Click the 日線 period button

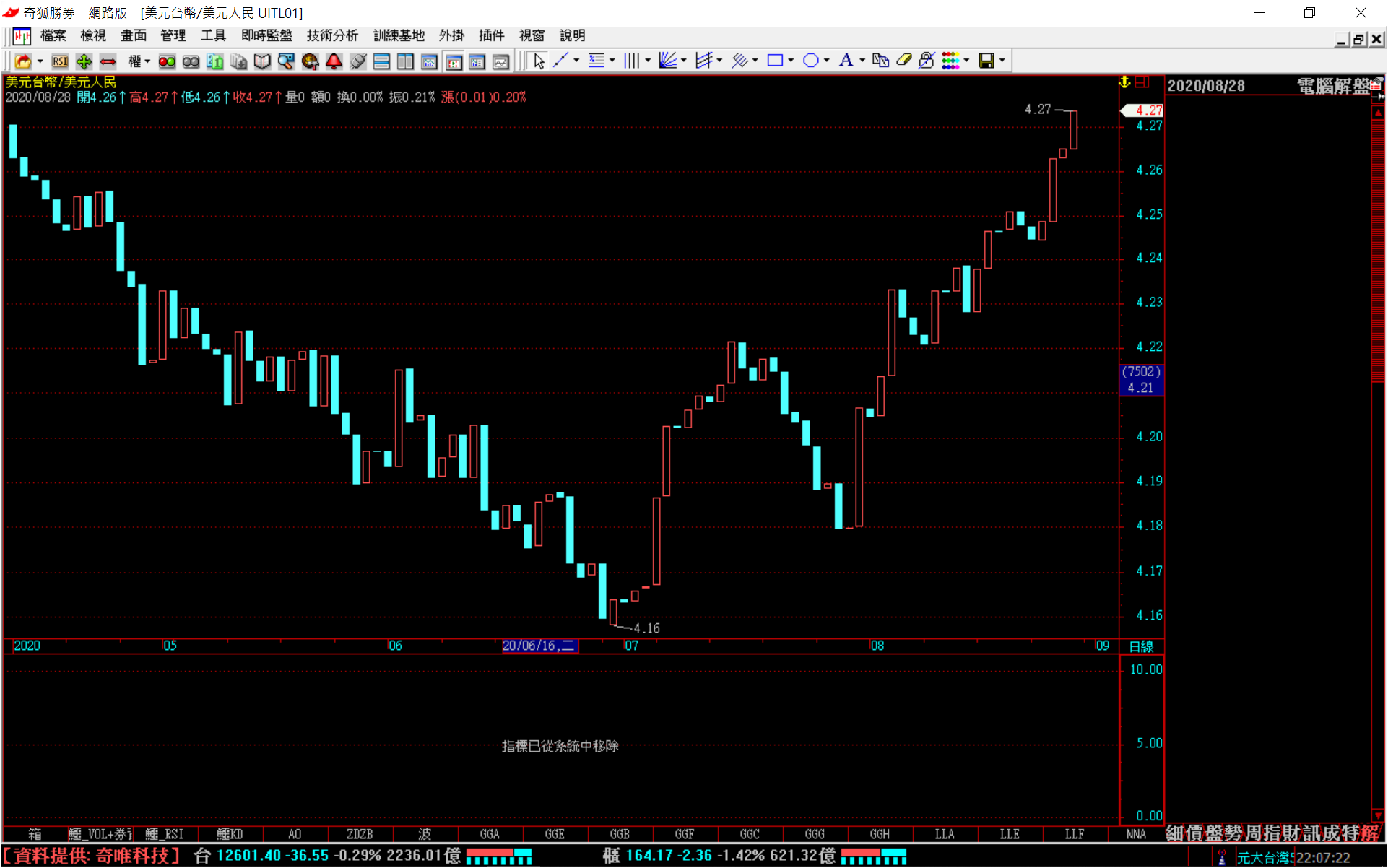click(x=1141, y=646)
